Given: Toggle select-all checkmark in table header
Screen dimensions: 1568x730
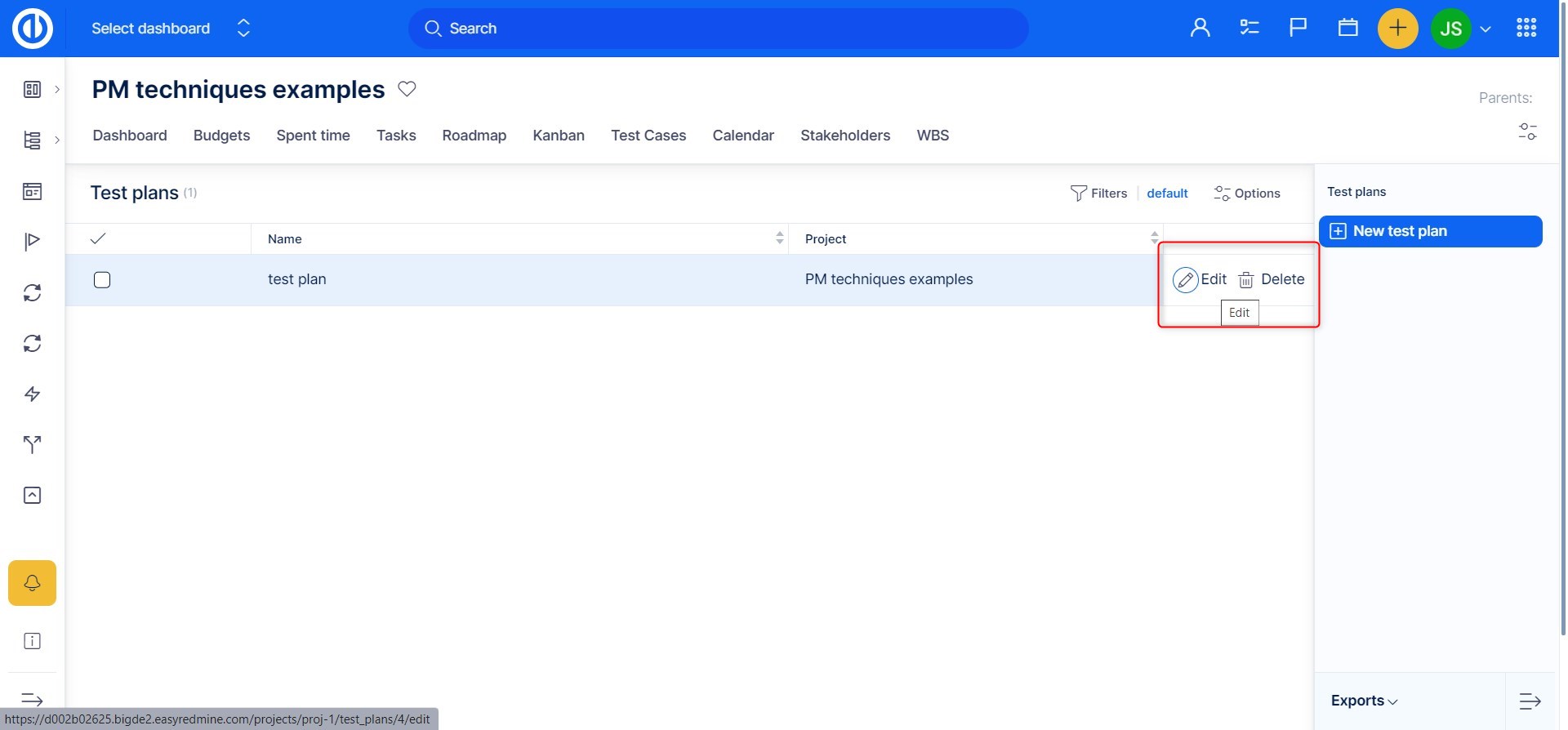Looking at the screenshot, I should pos(98,238).
